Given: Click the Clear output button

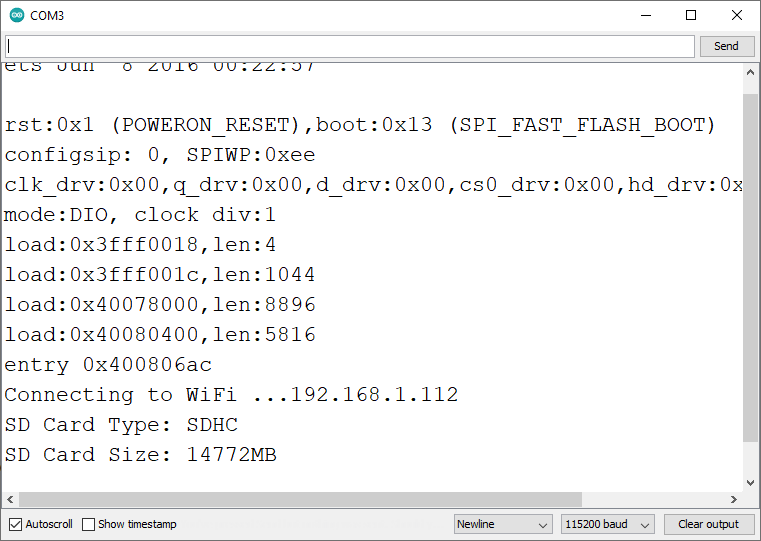Looking at the screenshot, I should [708, 524].
